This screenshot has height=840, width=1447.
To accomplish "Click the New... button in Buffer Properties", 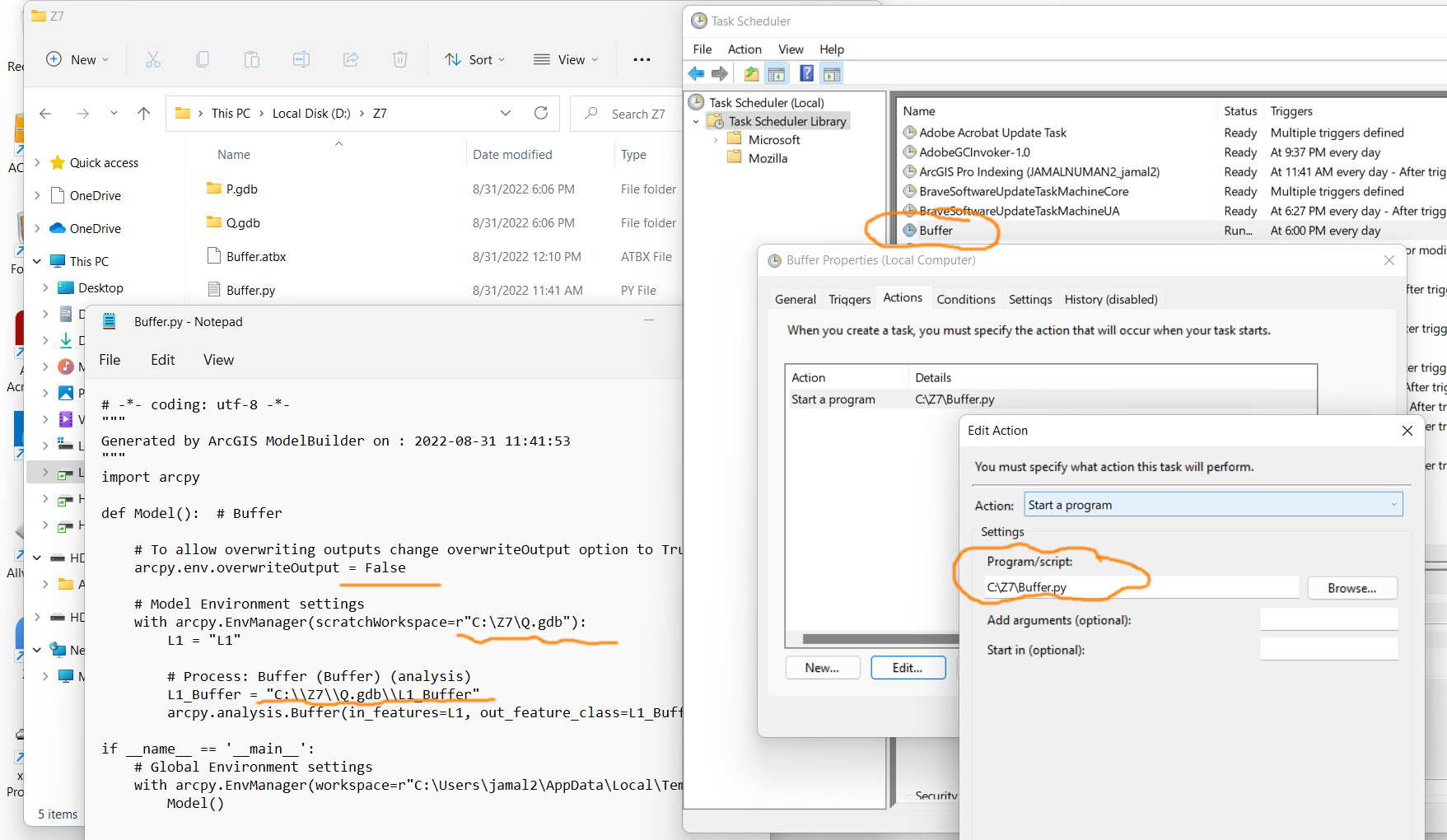I will pyautogui.click(x=823, y=668).
